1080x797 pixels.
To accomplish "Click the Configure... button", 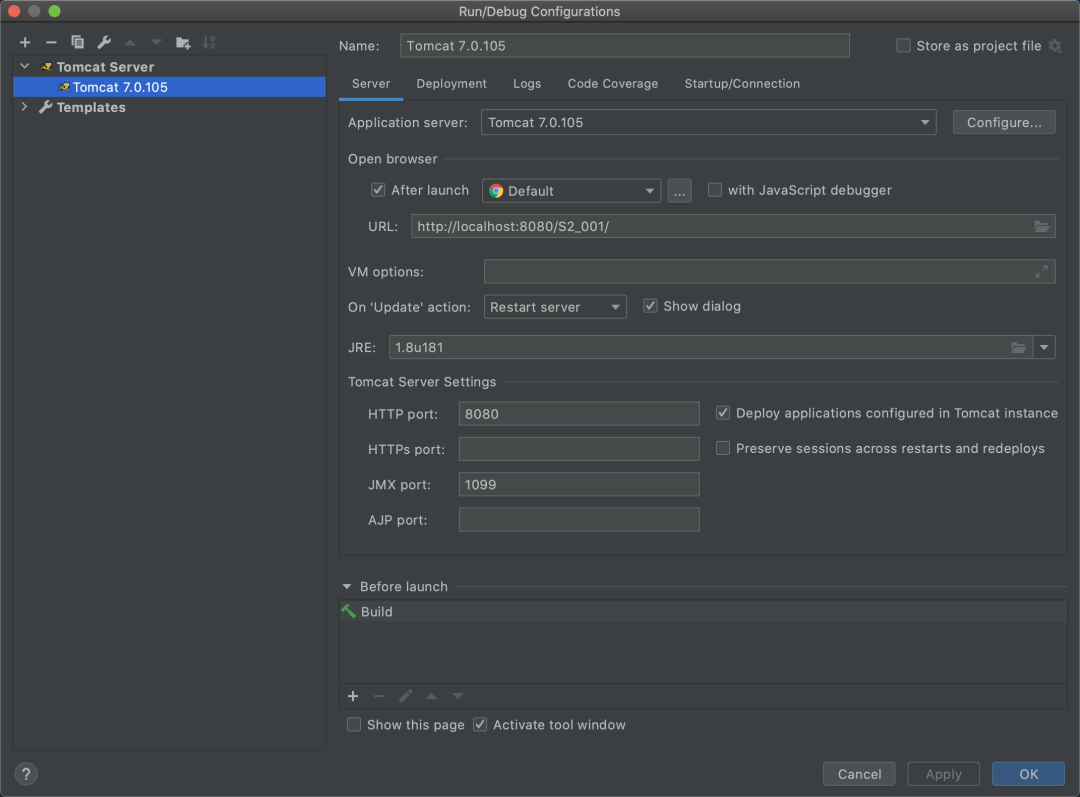I will [1003, 123].
